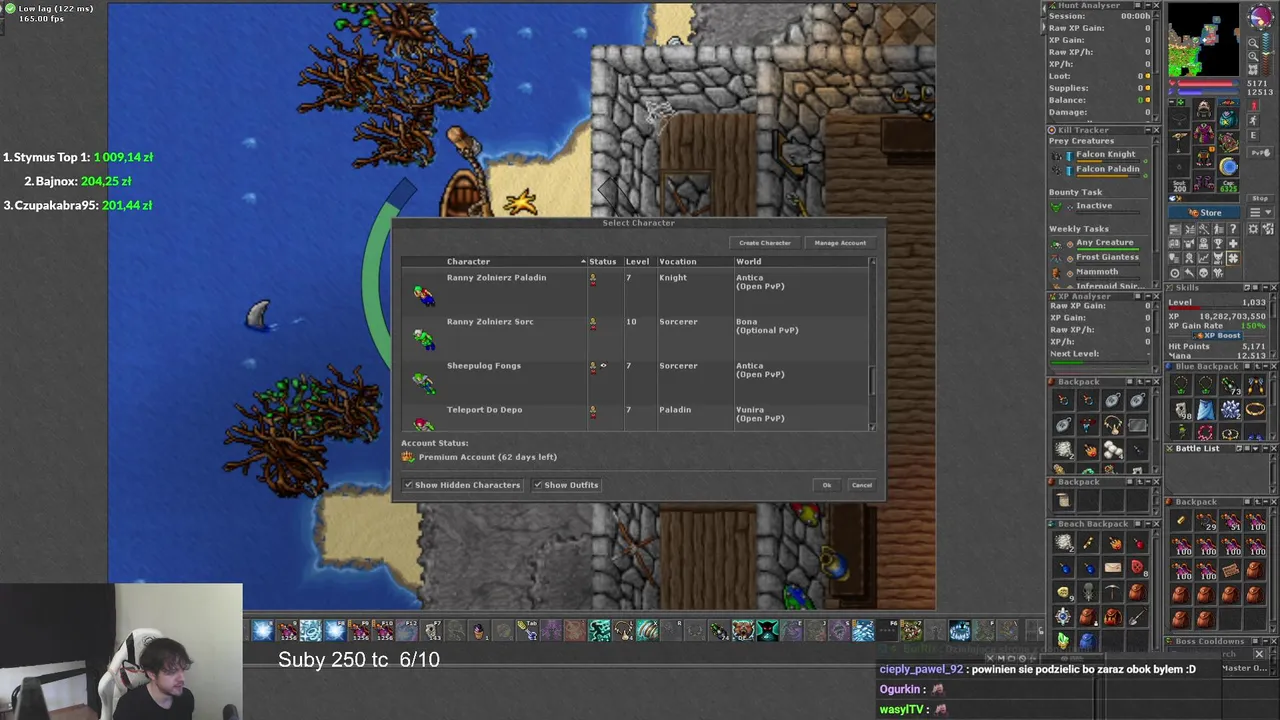This screenshot has height=720, width=1280.
Task: Sort characters by the Level column header
Action: pyautogui.click(x=637, y=262)
